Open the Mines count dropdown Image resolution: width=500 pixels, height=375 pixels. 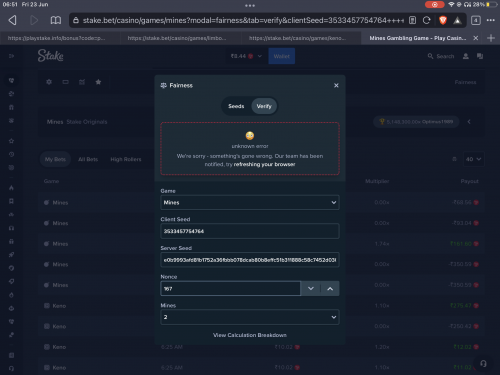(250, 317)
